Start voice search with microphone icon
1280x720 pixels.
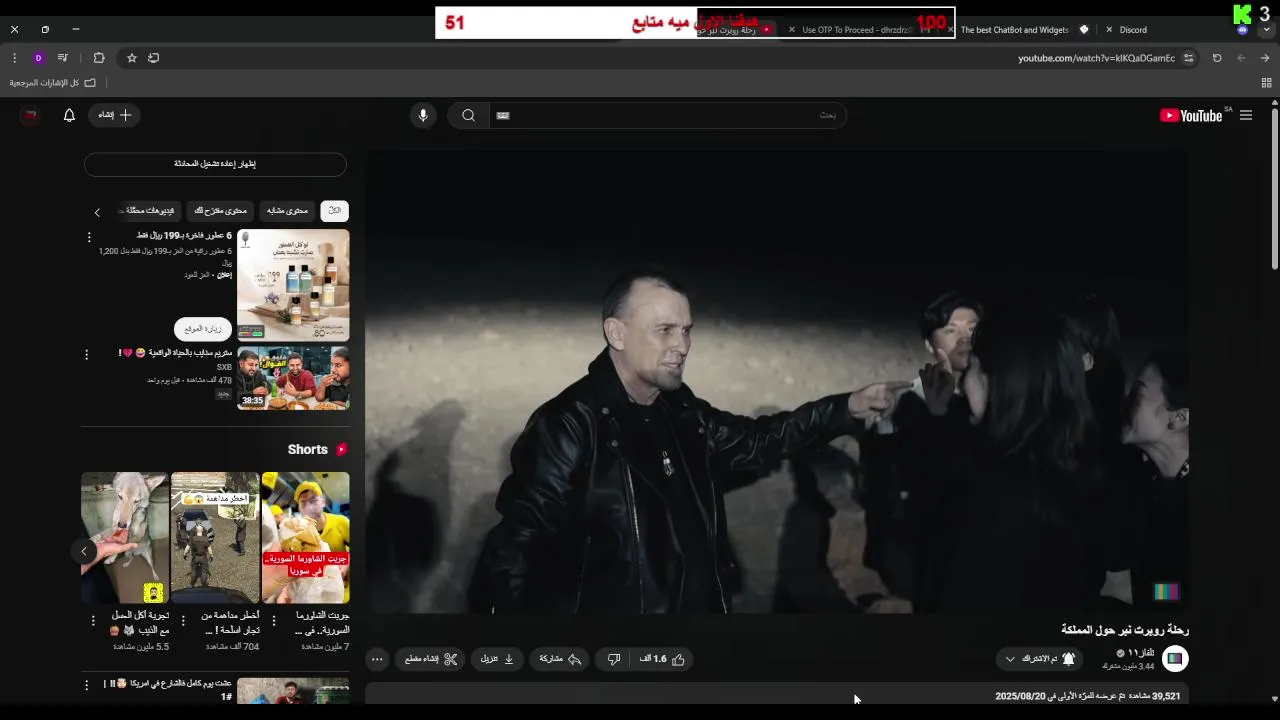coord(423,115)
